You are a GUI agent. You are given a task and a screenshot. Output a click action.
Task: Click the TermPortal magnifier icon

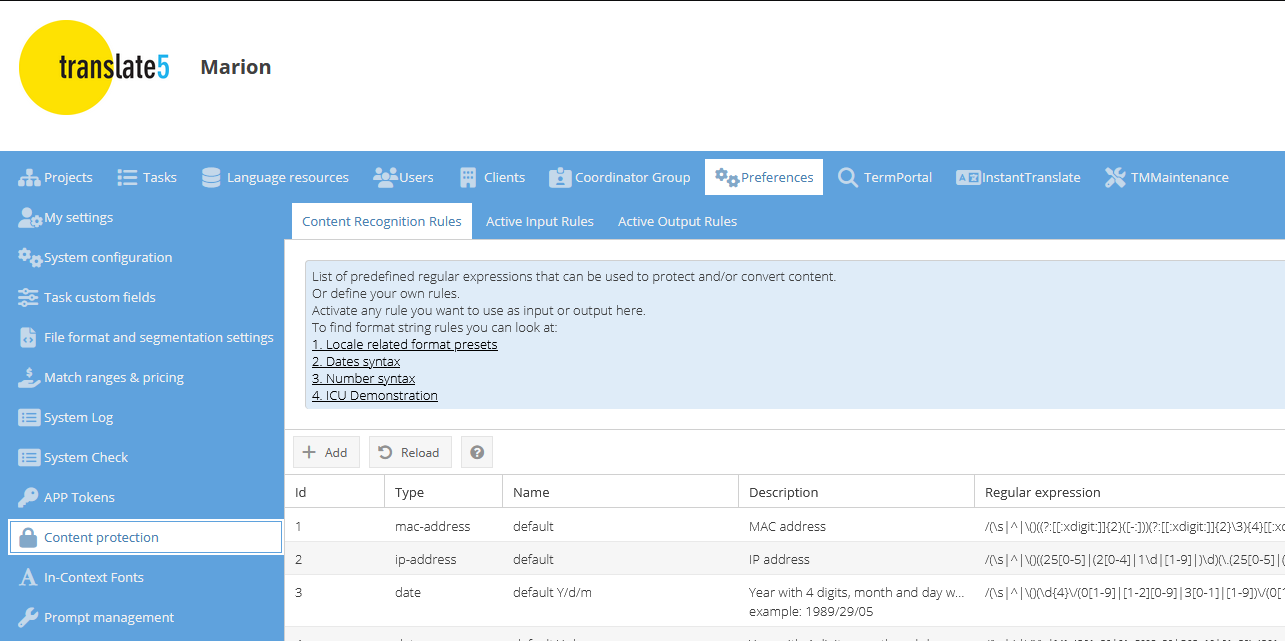[x=848, y=177]
